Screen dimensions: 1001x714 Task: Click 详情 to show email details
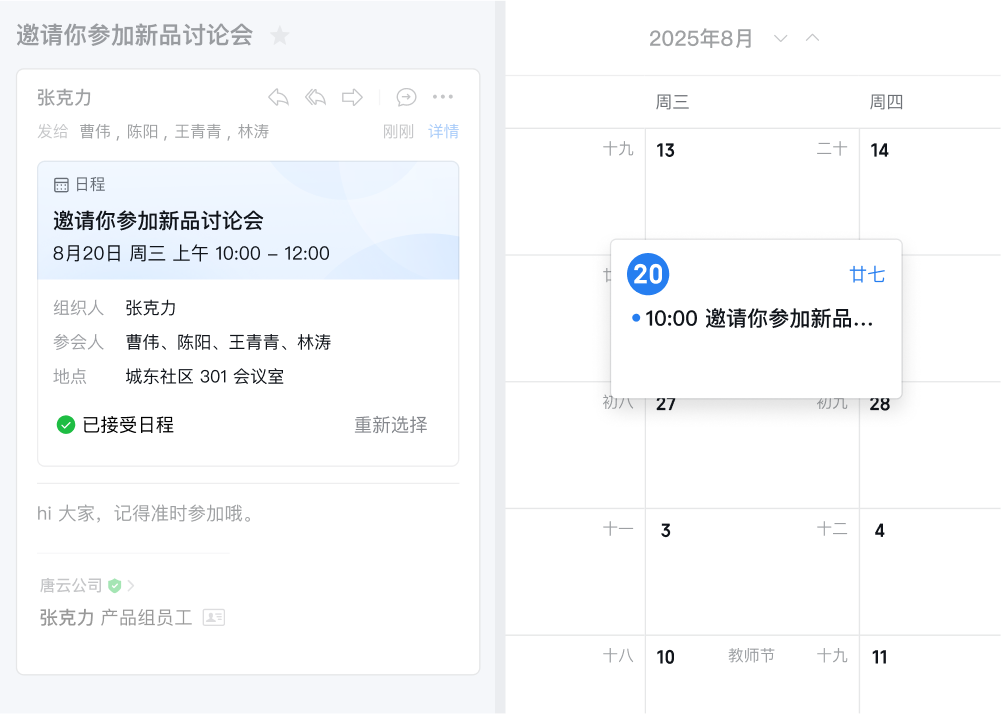coord(444,131)
